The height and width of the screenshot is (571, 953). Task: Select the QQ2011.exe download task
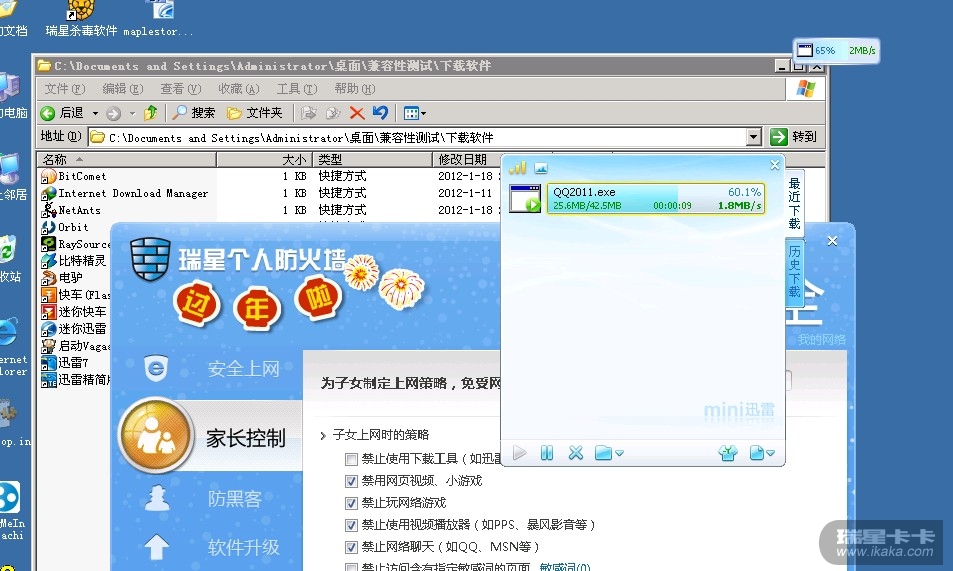click(x=656, y=198)
